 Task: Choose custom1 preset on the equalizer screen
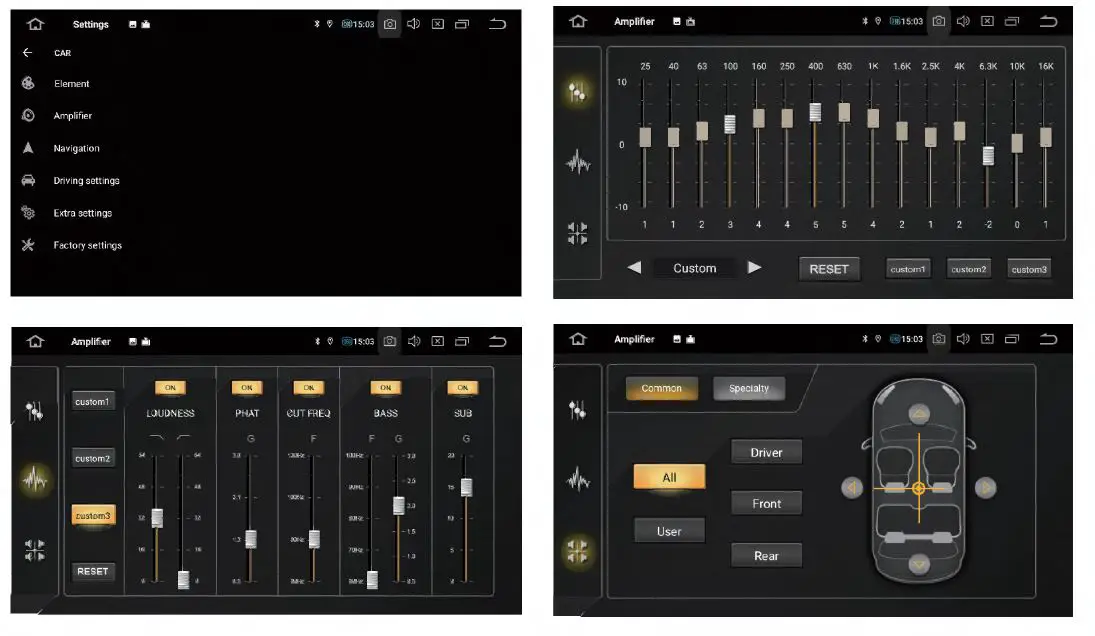coord(908,269)
